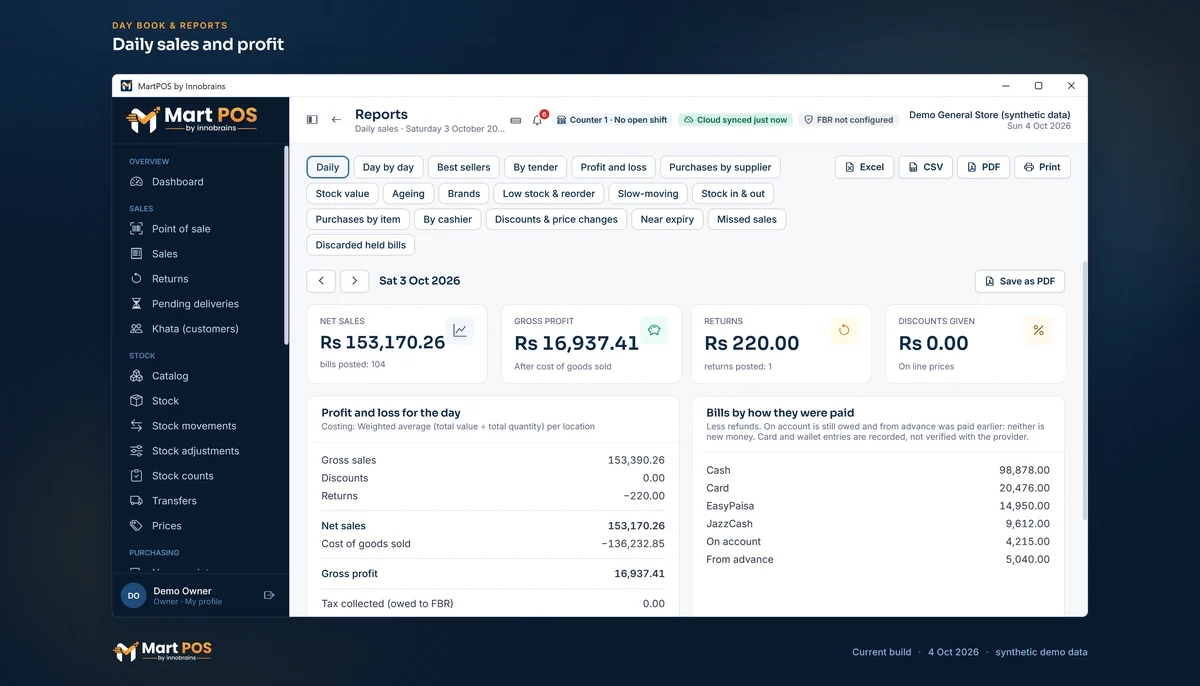Image resolution: width=1200 pixels, height=686 pixels.
Task: Click the Point of sale icon
Action: (137, 229)
